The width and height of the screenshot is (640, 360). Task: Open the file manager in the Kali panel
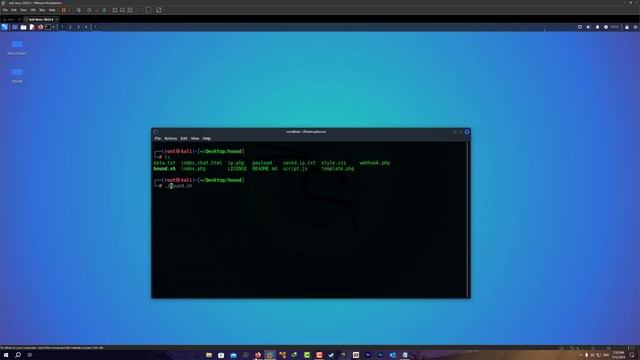pyautogui.click(x=23, y=27)
